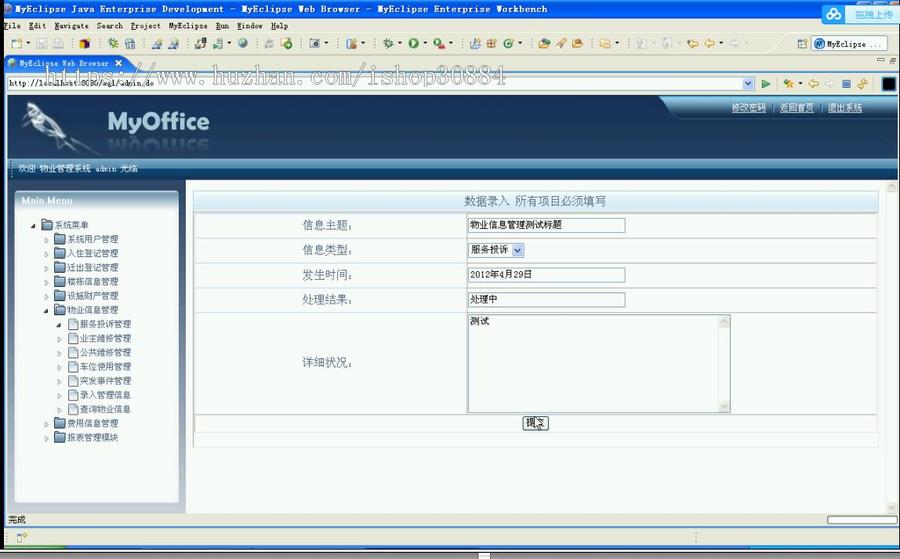Viewport: 900px width, 559px height.
Task: Open the New icon's dropdown arrow
Action: [28, 43]
